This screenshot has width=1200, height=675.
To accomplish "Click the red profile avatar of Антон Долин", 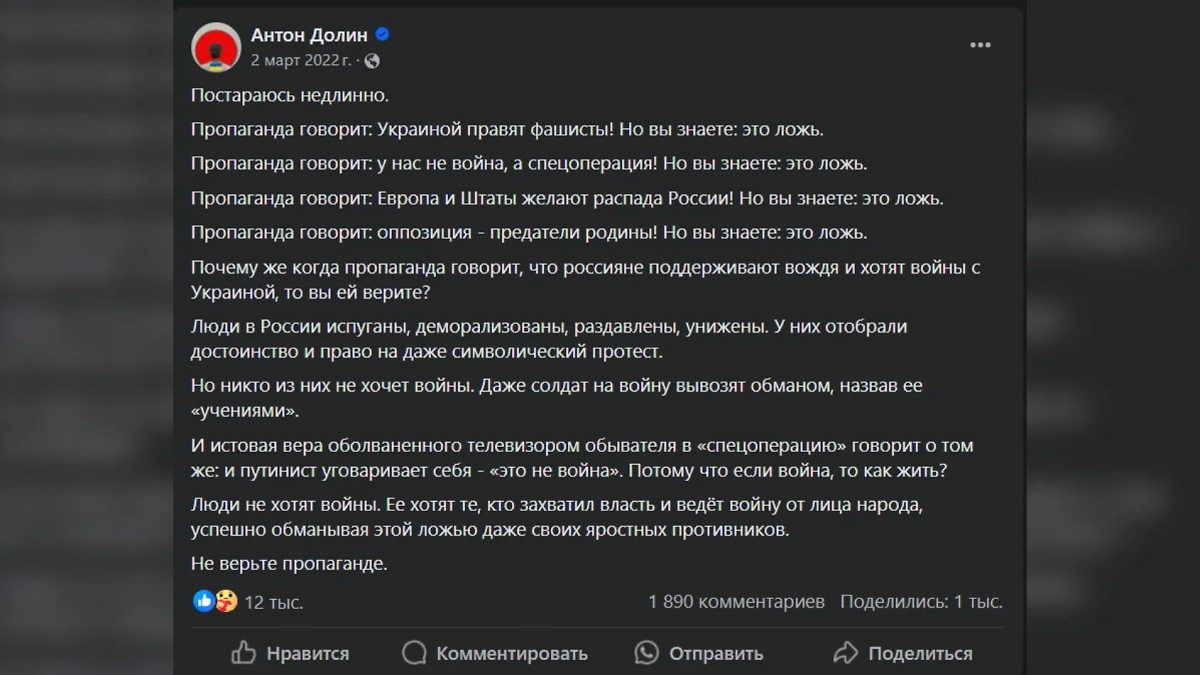I will pos(216,47).
